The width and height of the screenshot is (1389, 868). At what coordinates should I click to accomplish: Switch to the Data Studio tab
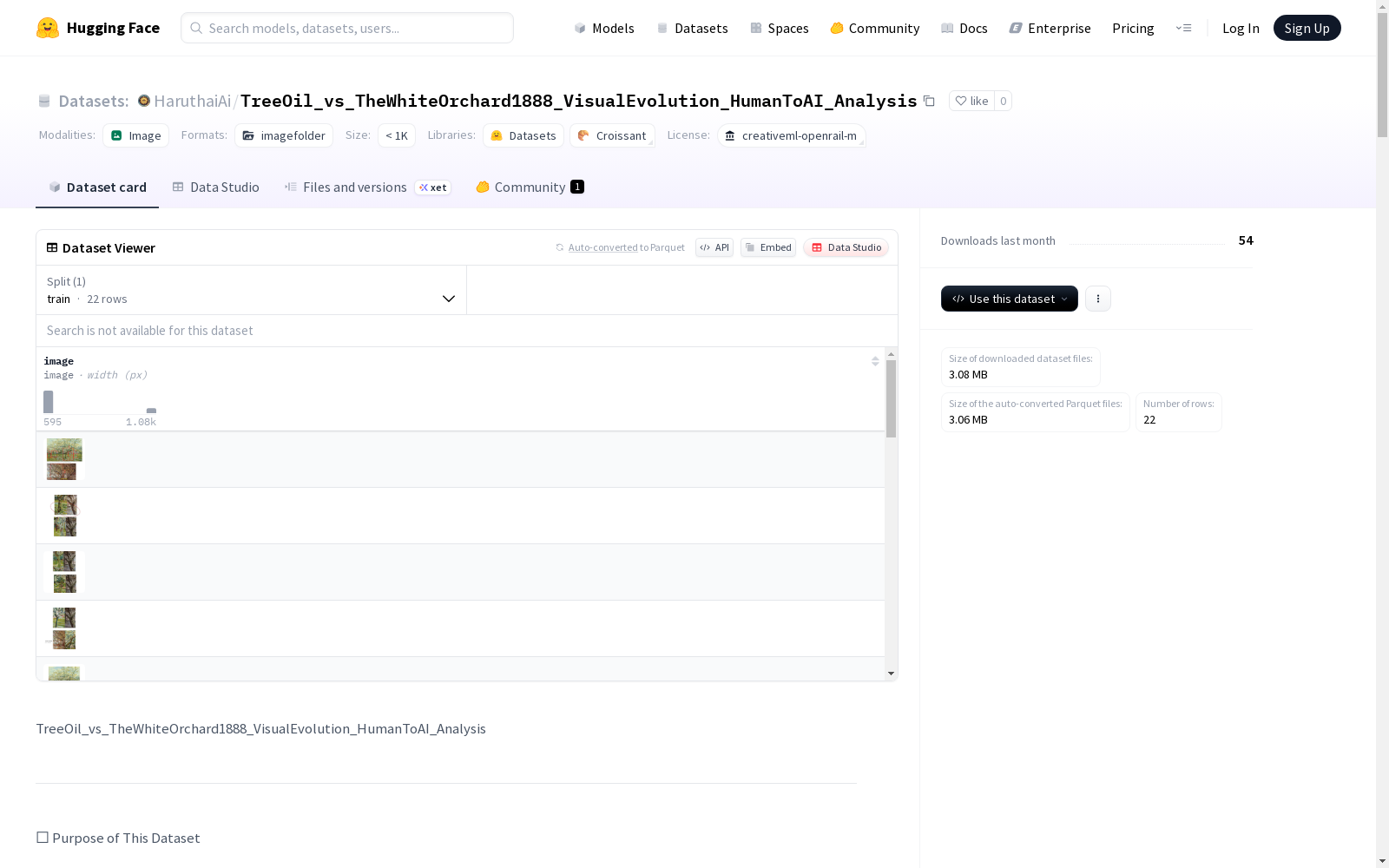pyautogui.click(x=216, y=187)
